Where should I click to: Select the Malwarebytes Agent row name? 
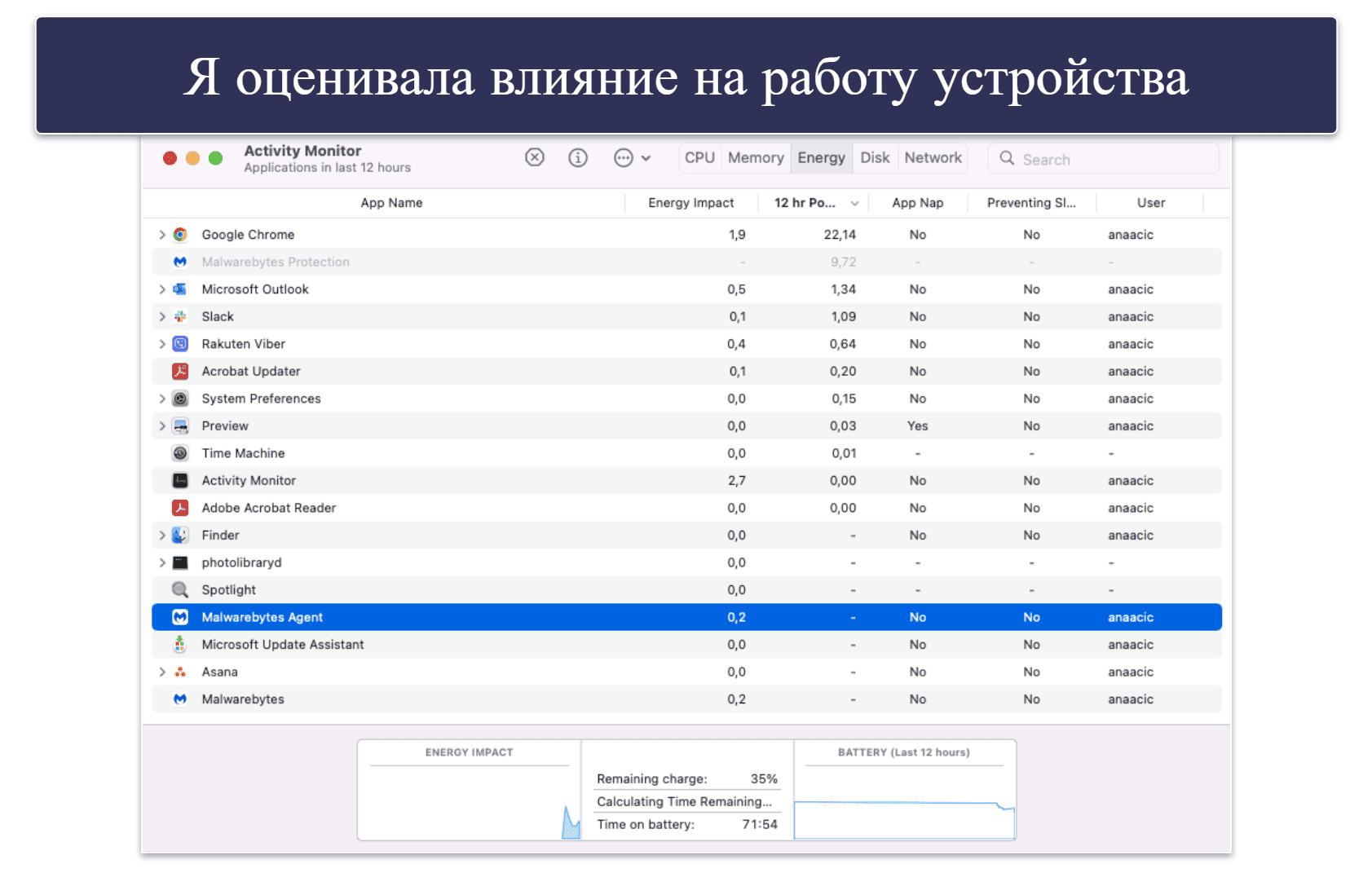(262, 617)
